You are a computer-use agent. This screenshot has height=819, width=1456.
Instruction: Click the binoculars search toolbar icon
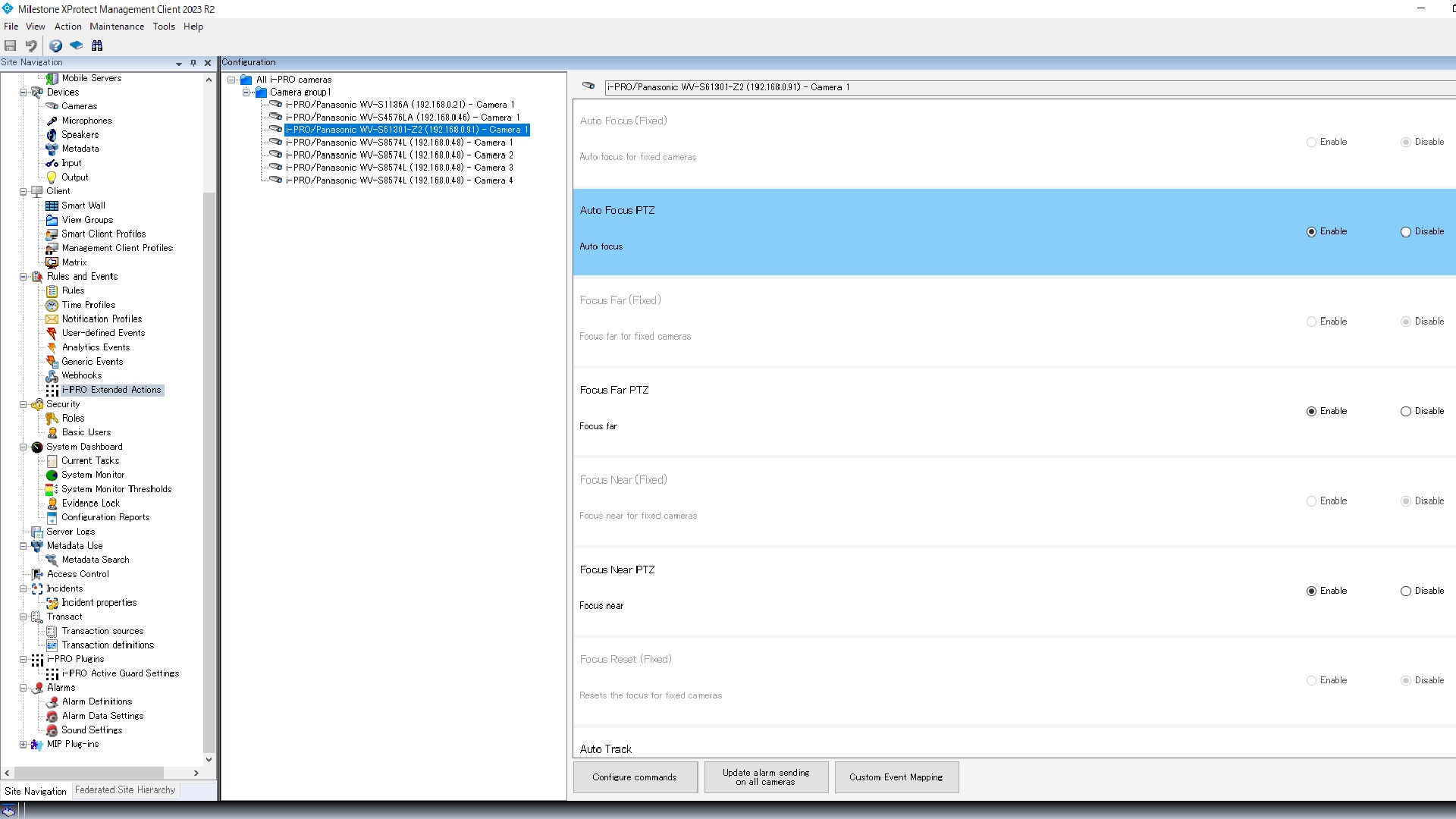click(x=97, y=45)
